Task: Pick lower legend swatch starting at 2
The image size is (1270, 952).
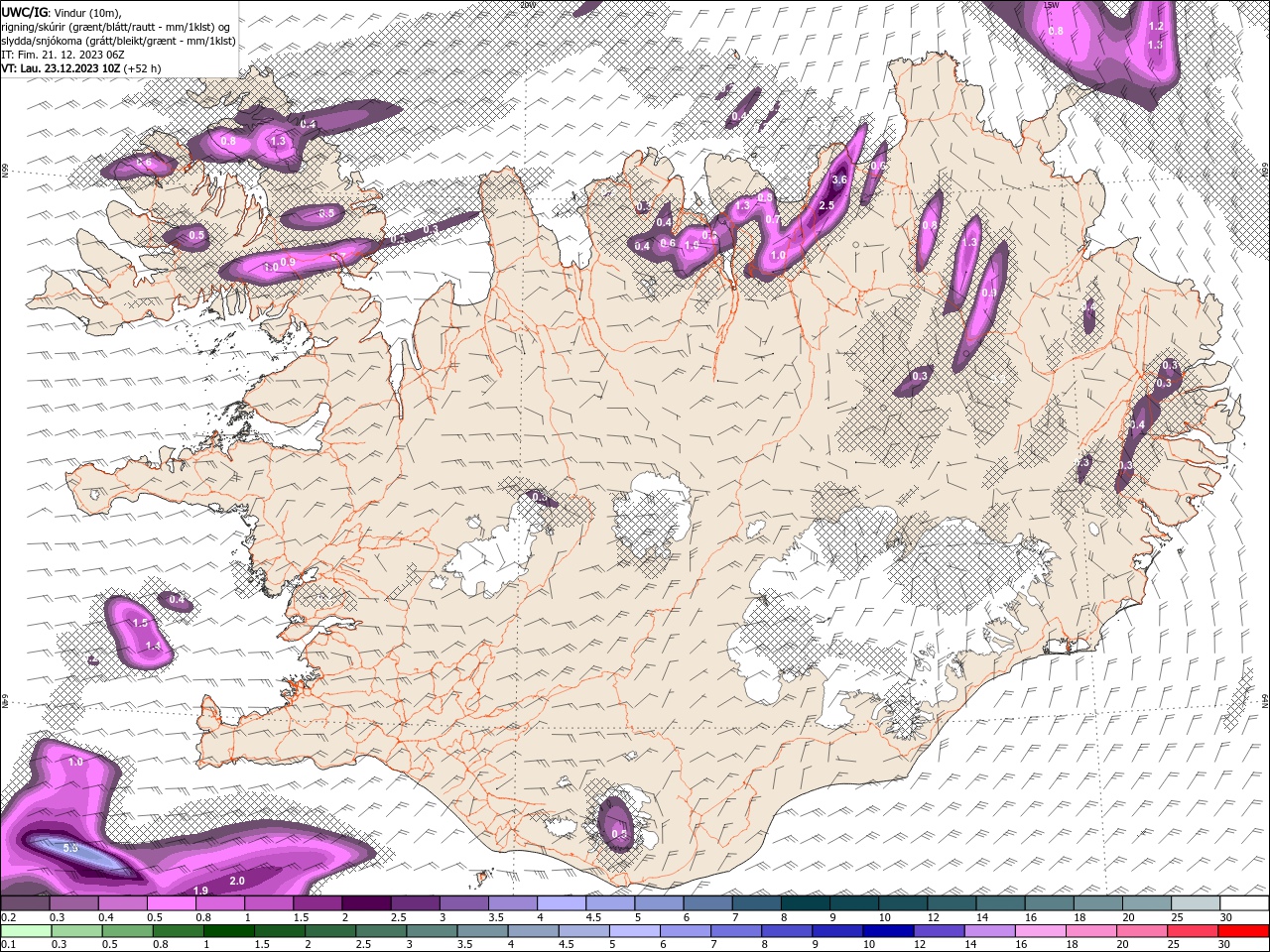Action: coord(330,931)
